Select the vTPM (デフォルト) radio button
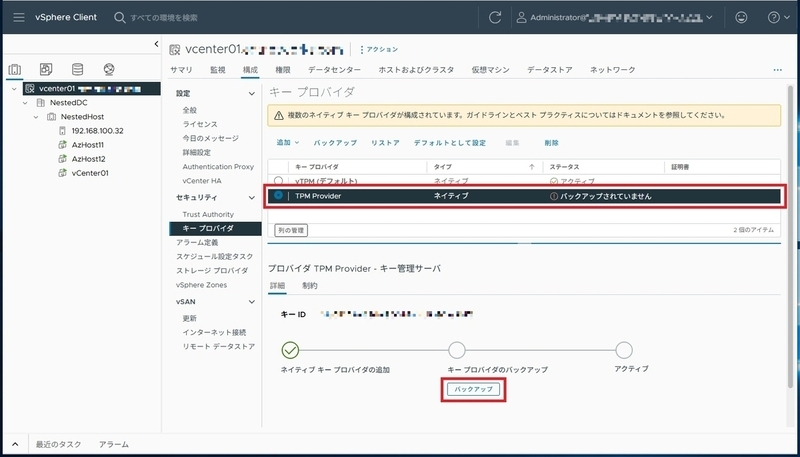 (279, 181)
